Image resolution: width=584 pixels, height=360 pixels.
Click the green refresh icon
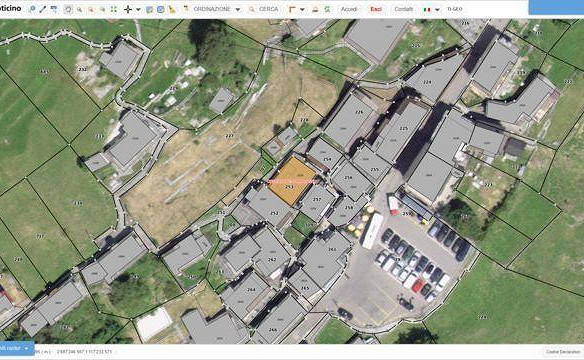pos(327,9)
